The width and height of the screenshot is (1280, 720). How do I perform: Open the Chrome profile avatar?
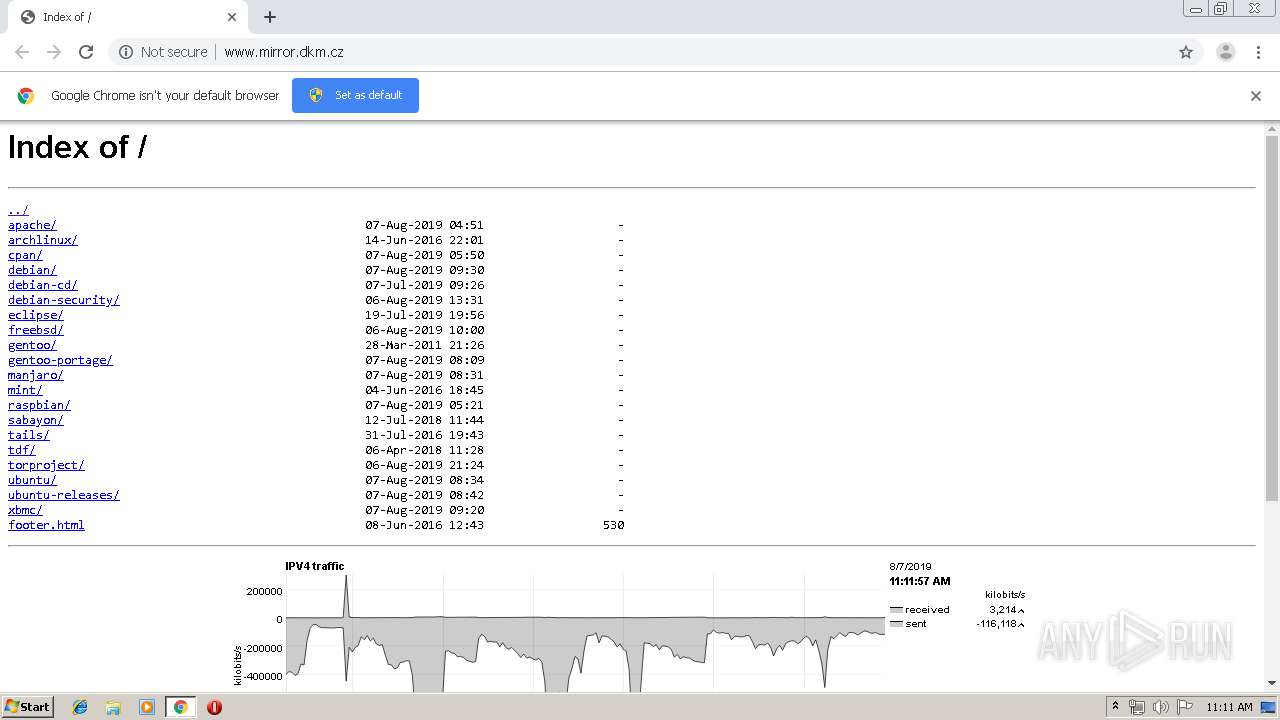tap(1226, 52)
